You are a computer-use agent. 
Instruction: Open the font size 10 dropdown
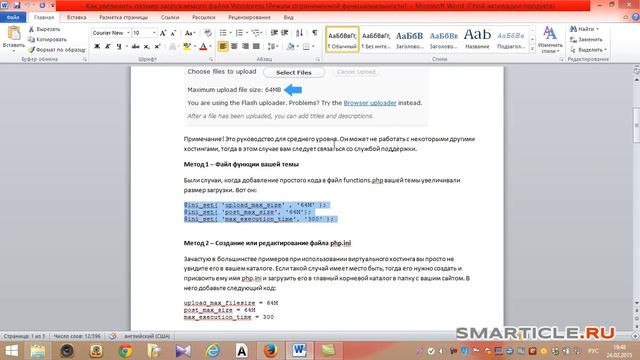click(x=154, y=33)
